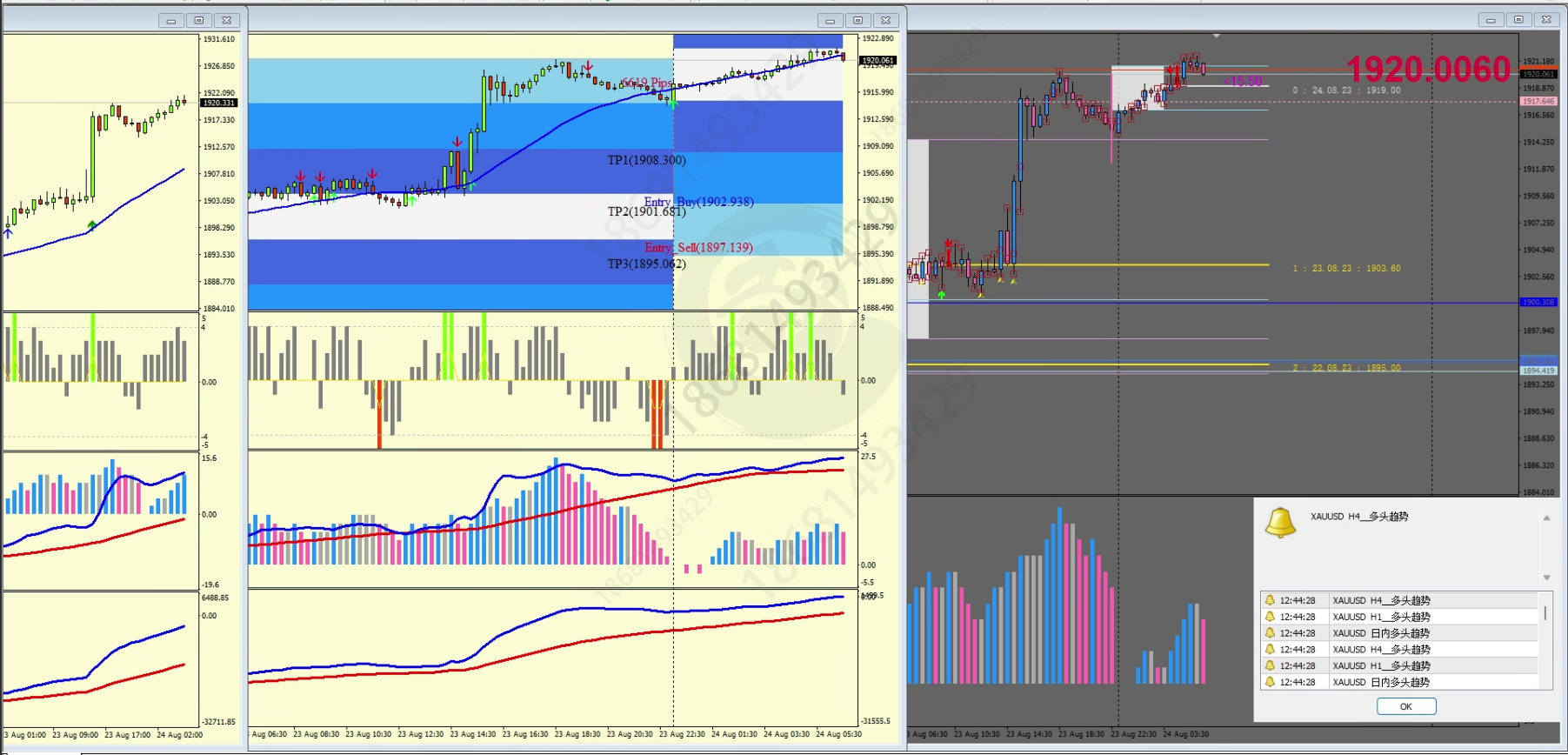
Task: Select the '2 : 22. 08. 23 : 1895. 00' line label
Action: [x=1346, y=368]
